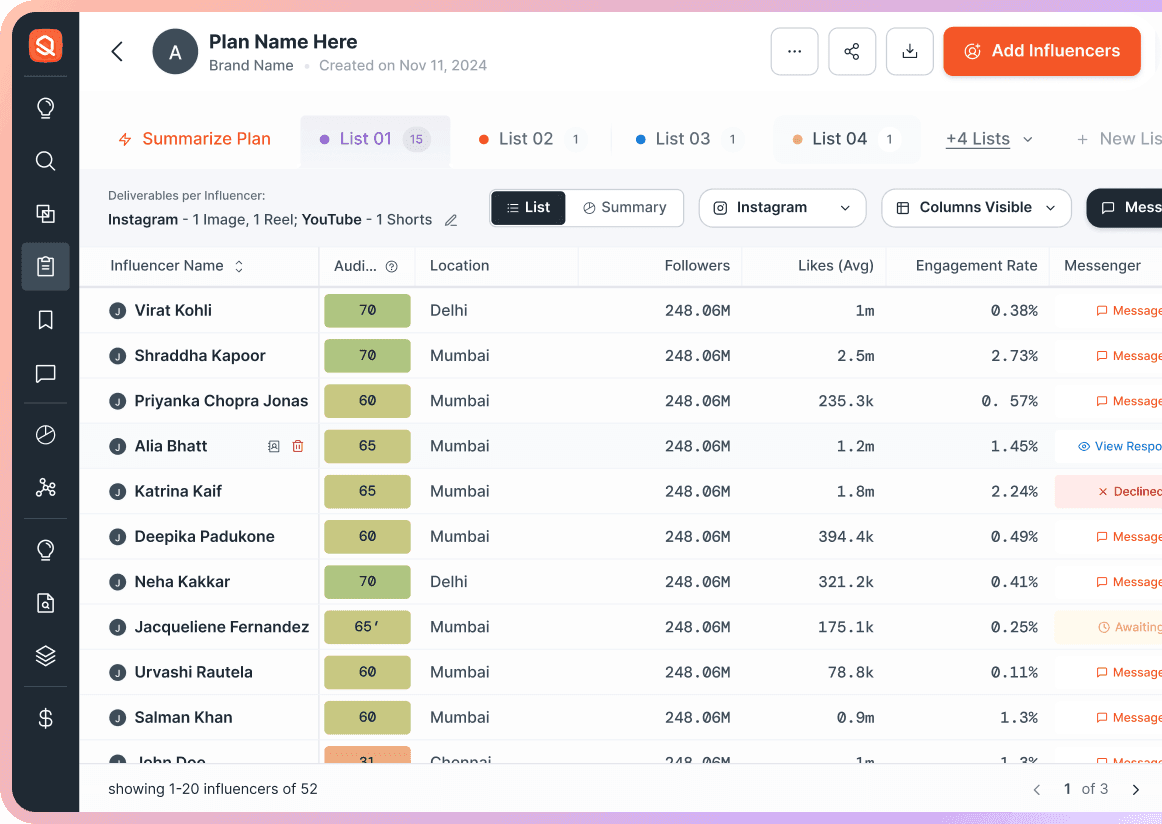This screenshot has height=824, width=1162.
Task: Open the dollar sign icon in sidebar
Action: click(45, 718)
